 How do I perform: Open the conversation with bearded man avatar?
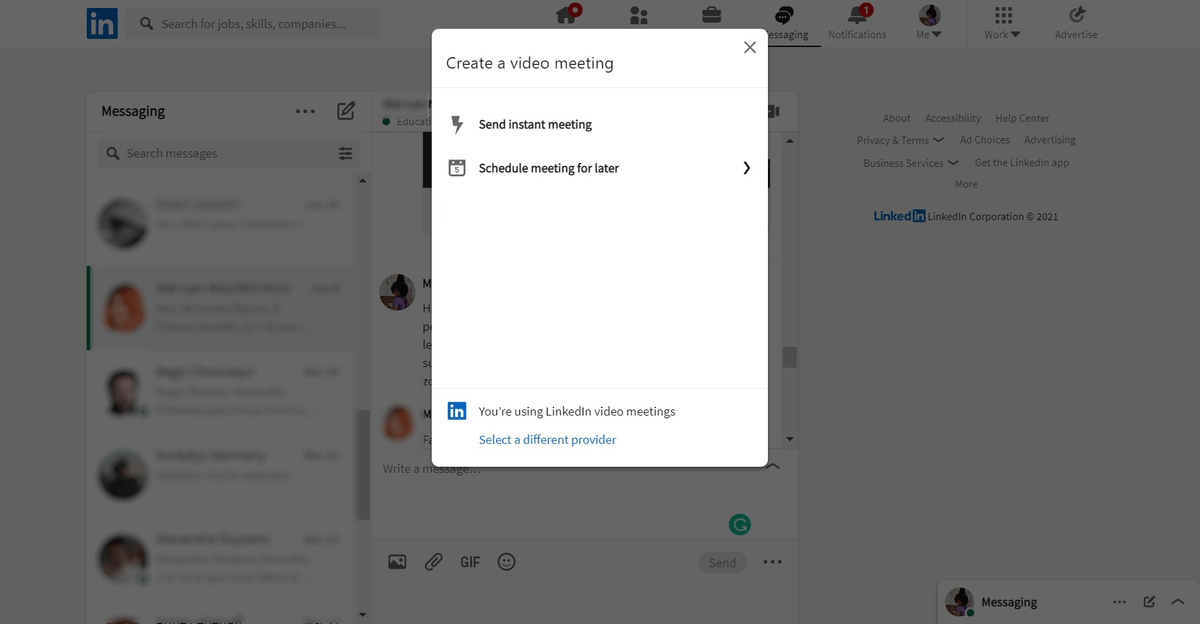222,390
